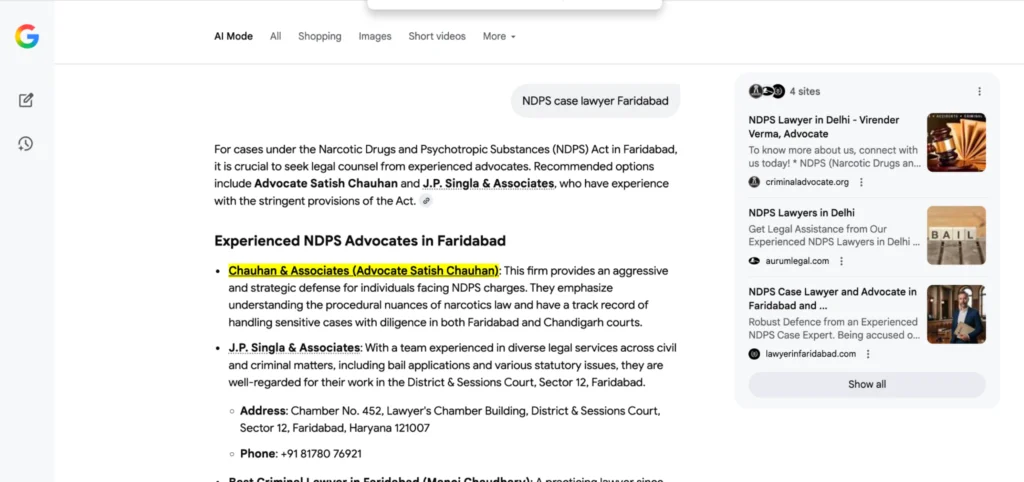
Task: Click the BAIL blocks thumbnail image
Action: 956,235
